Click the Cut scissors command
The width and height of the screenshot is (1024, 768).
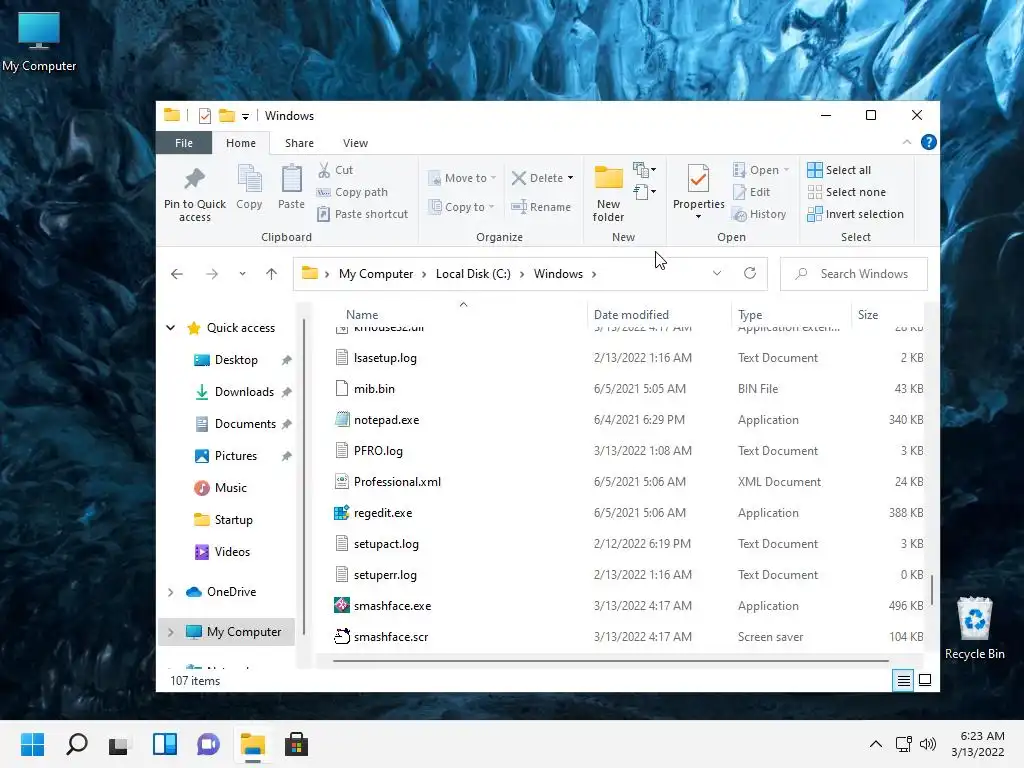pos(336,170)
